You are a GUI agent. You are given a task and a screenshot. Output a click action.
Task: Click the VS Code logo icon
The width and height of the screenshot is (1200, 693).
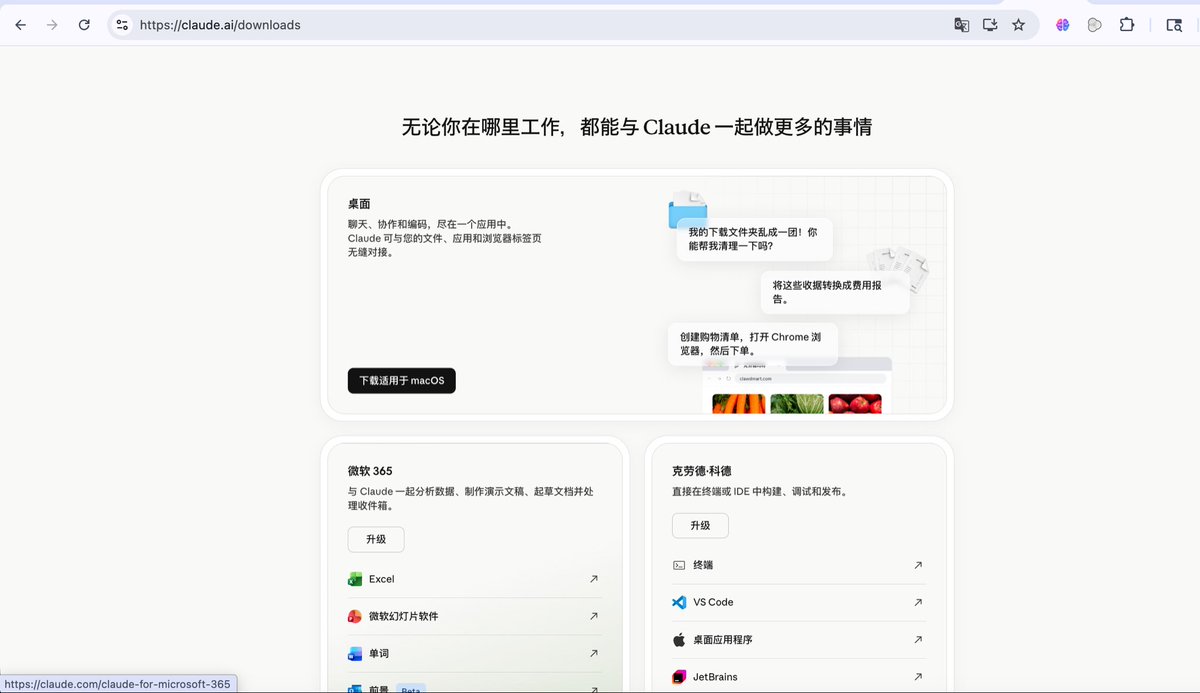pos(679,602)
